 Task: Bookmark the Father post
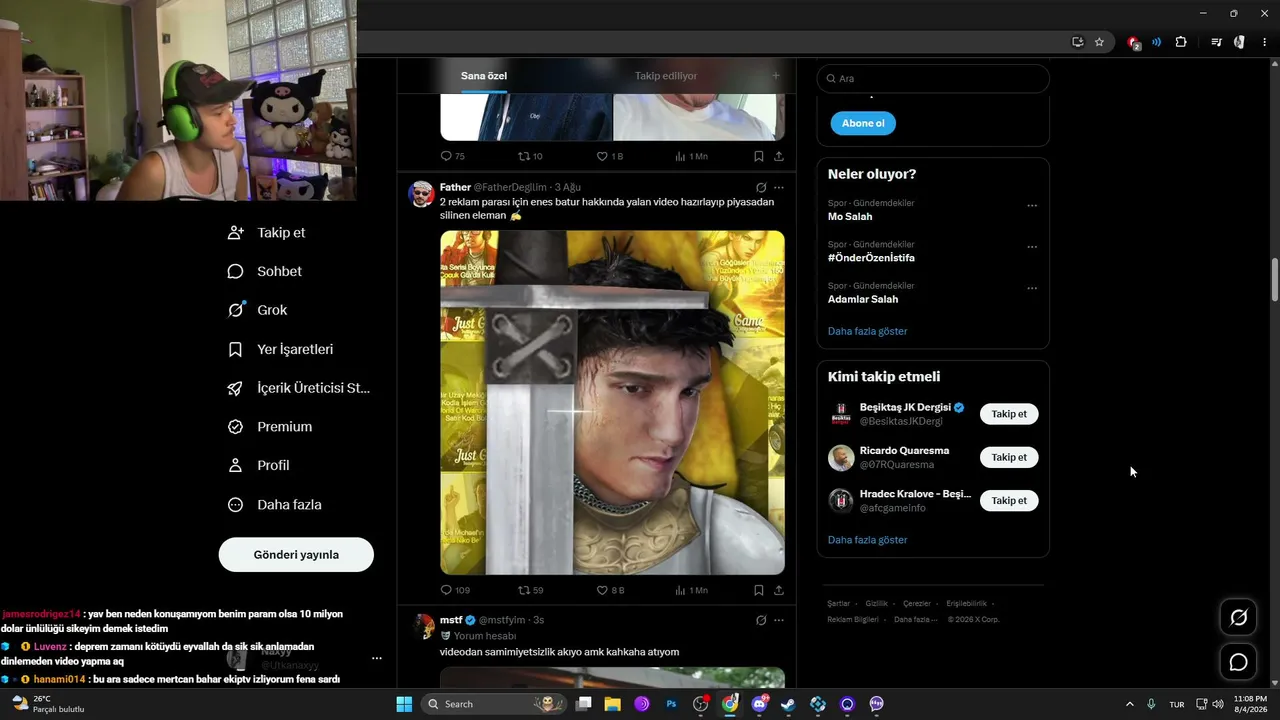coord(759,590)
